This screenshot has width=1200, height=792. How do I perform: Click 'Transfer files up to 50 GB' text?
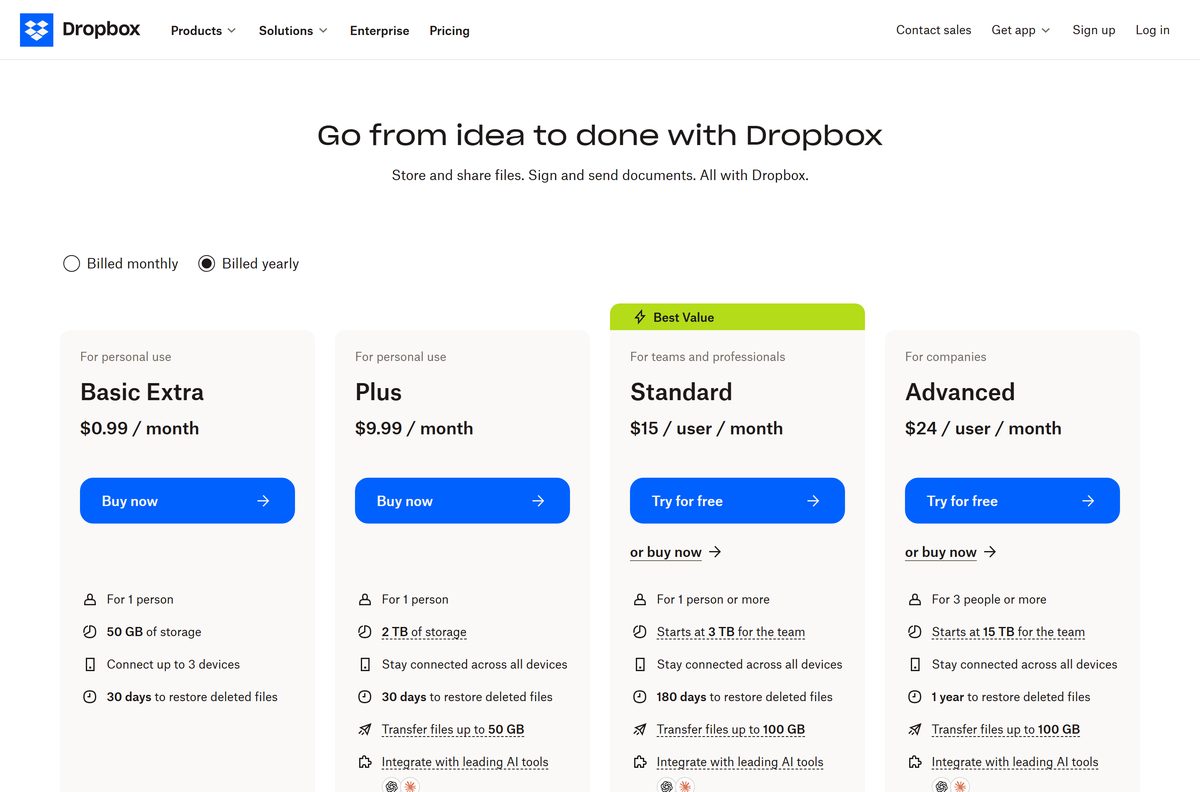tap(453, 730)
